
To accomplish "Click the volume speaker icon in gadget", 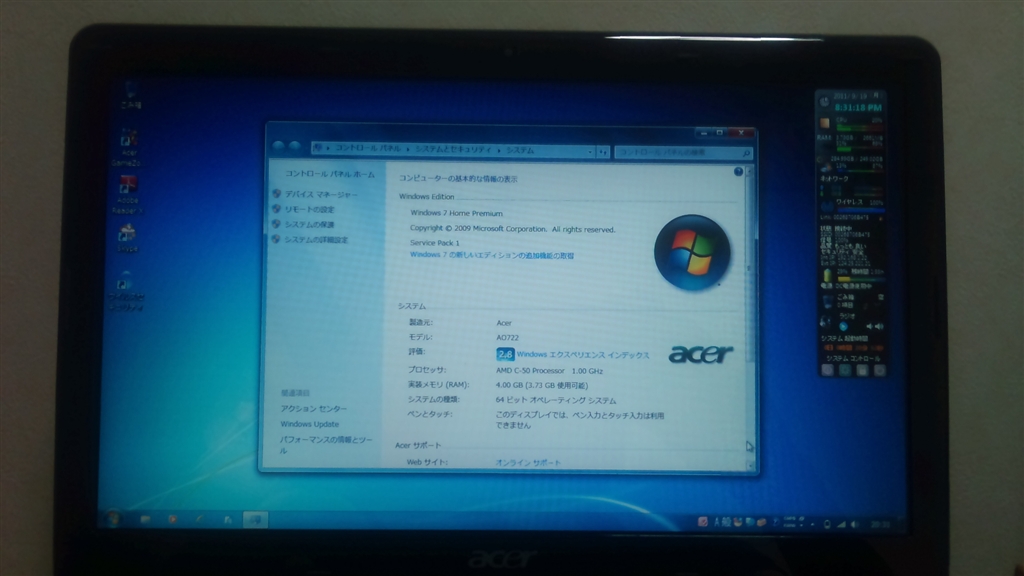I will tap(879, 327).
